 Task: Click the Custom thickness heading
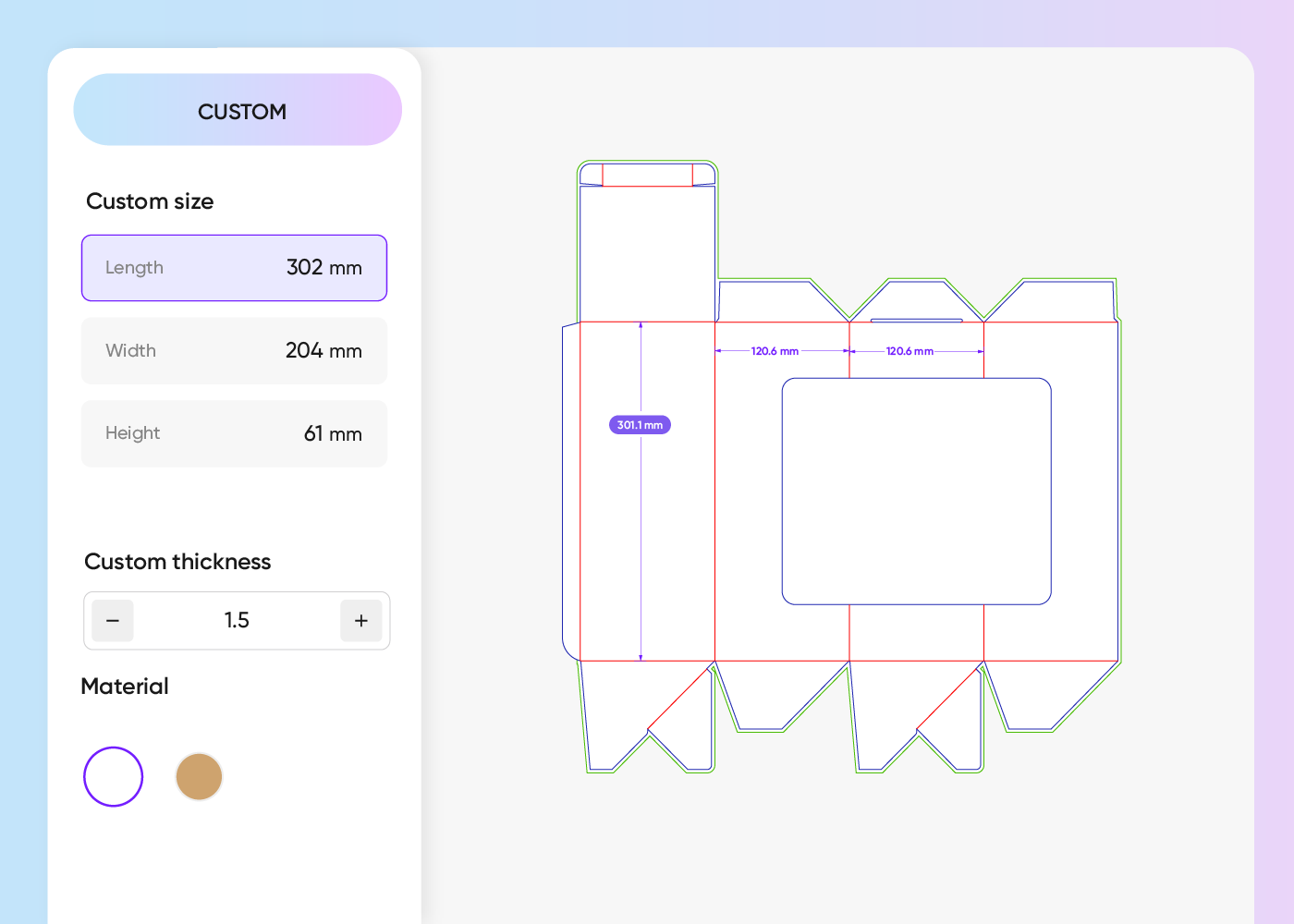(x=177, y=562)
